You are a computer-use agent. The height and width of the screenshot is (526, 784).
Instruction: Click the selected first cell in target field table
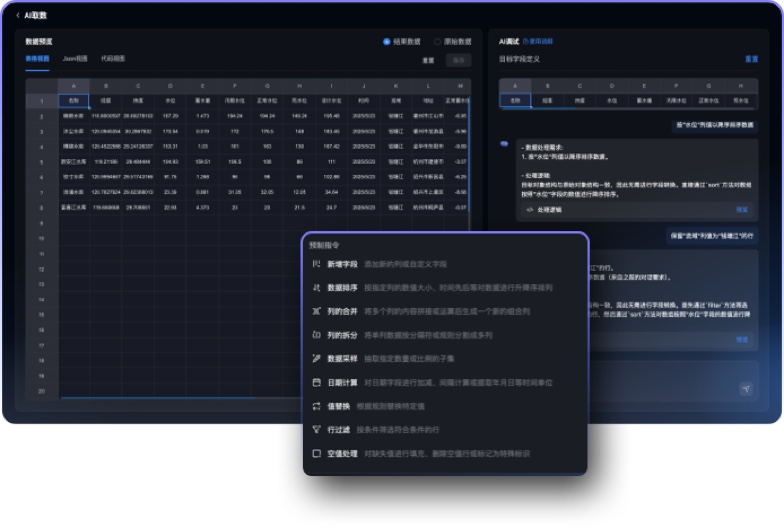pyautogui.click(x=515, y=101)
